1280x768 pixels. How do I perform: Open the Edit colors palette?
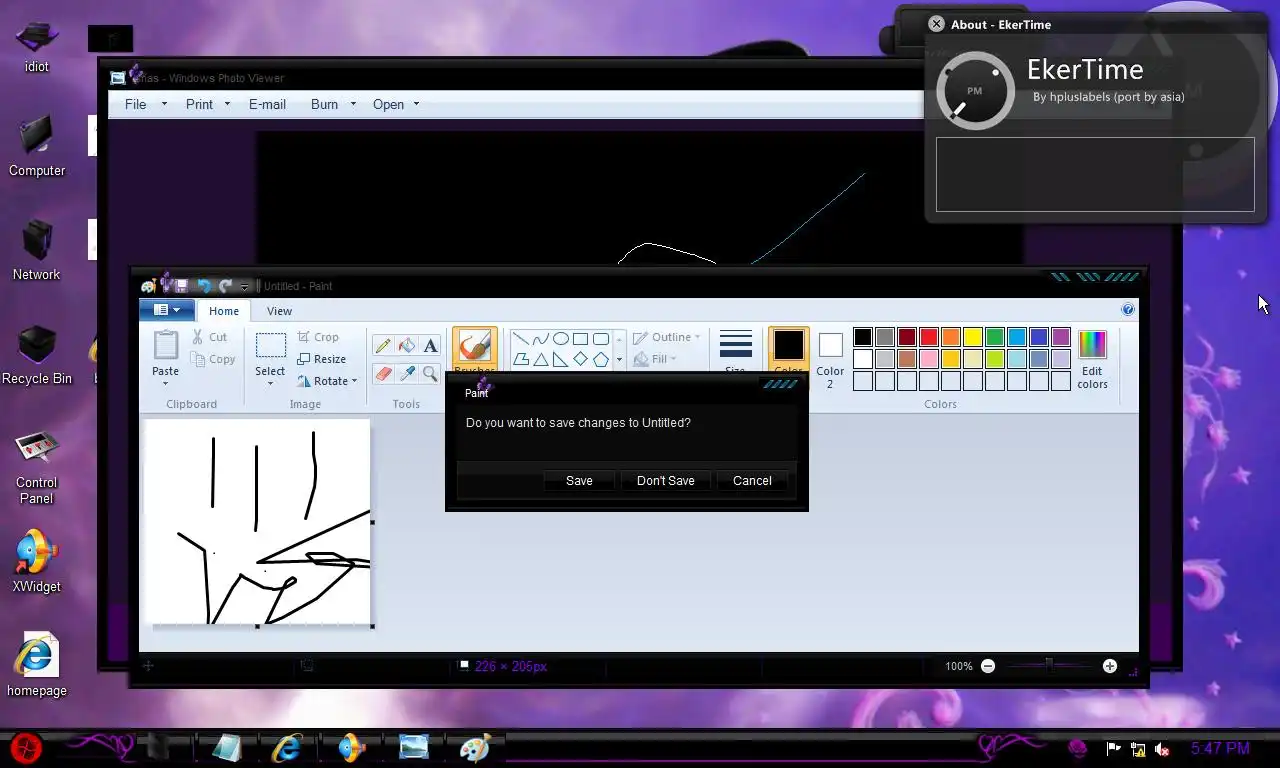(x=1092, y=360)
